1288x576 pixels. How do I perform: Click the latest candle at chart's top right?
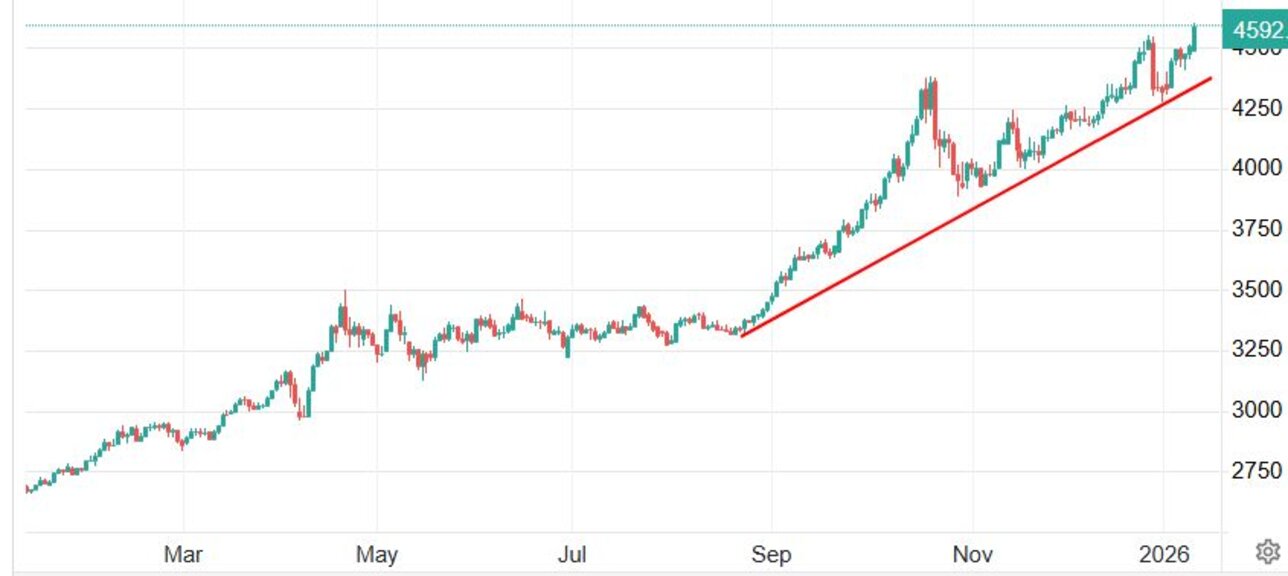point(1194,40)
